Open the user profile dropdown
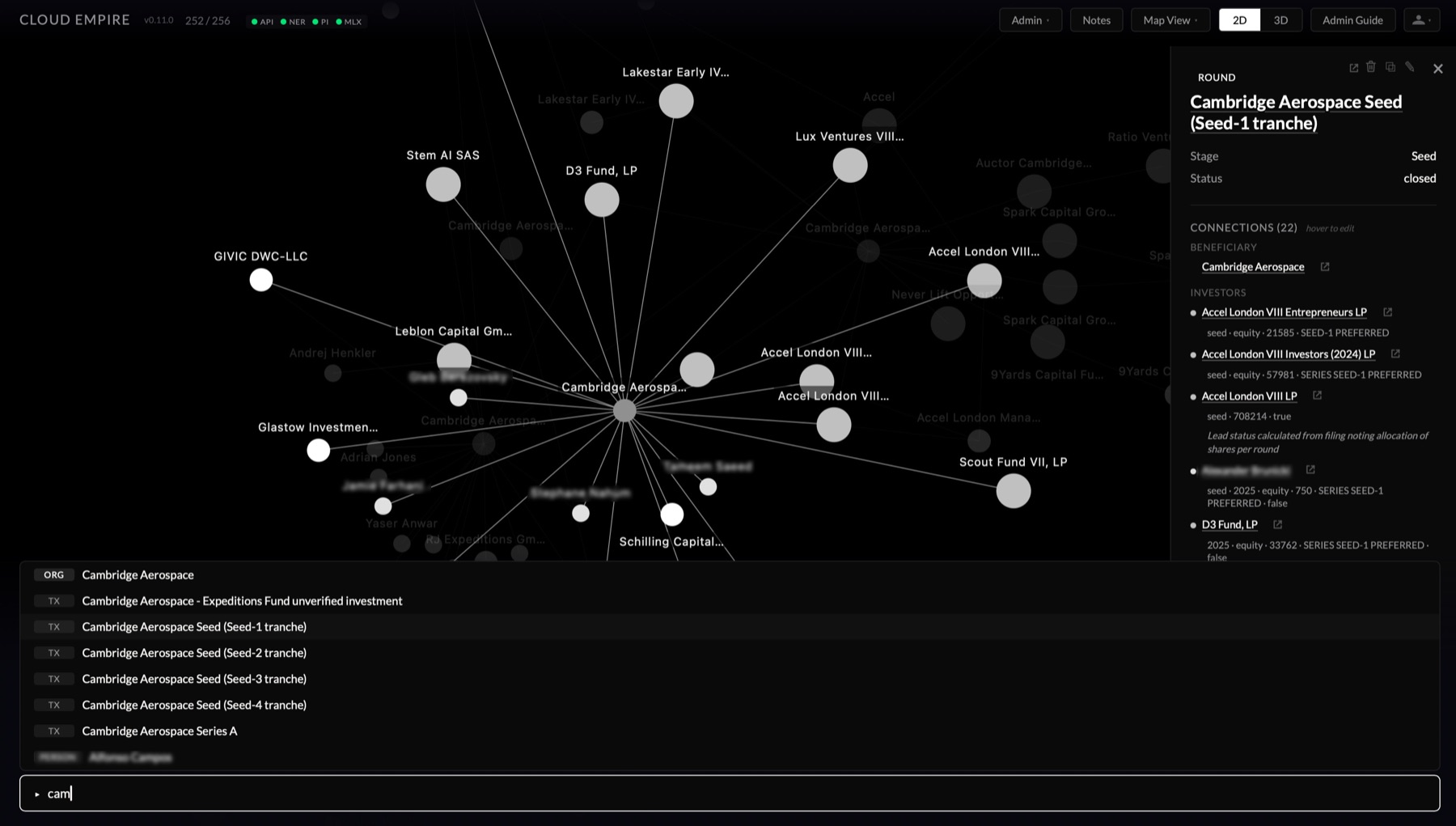The image size is (1456, 826). point(1421,20)
